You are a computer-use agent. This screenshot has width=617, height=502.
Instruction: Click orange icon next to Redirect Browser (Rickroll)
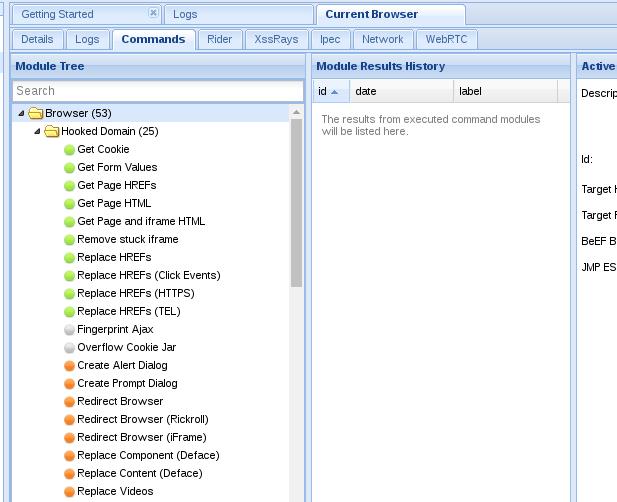pyautogui.click(x=69, y=420)
